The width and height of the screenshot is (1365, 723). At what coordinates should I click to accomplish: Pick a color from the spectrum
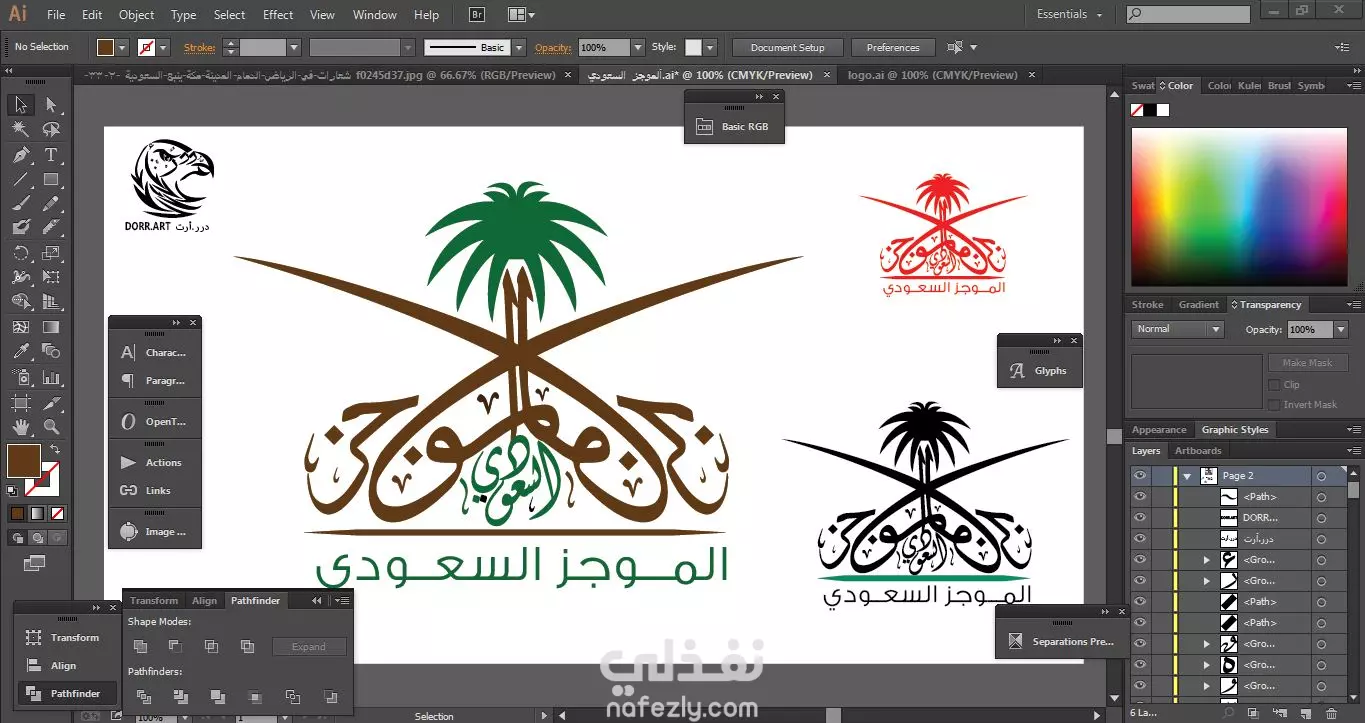coord(1238,208)
